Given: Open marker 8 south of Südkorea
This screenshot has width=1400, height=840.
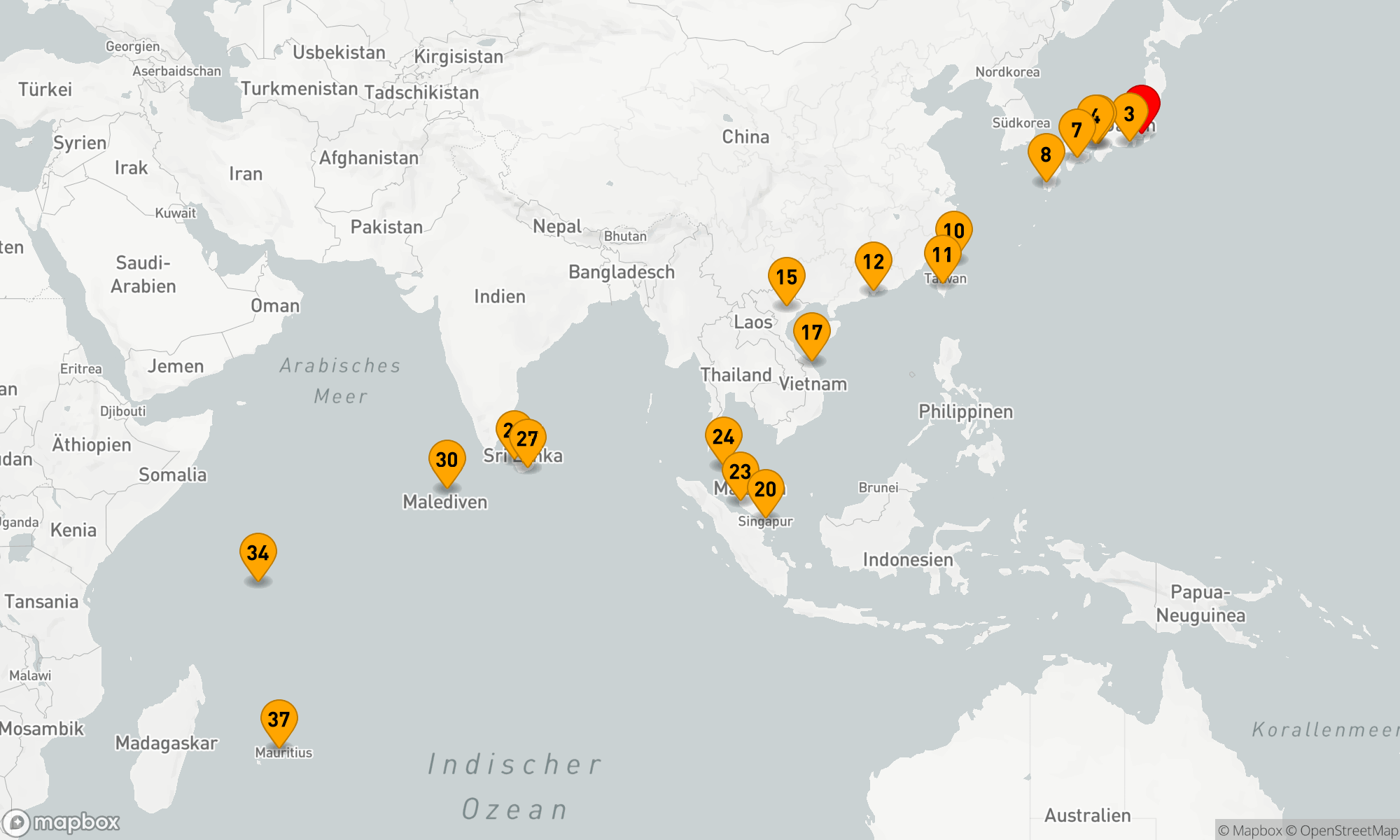Looking at the screenshot, I should tap(1045, 155).
